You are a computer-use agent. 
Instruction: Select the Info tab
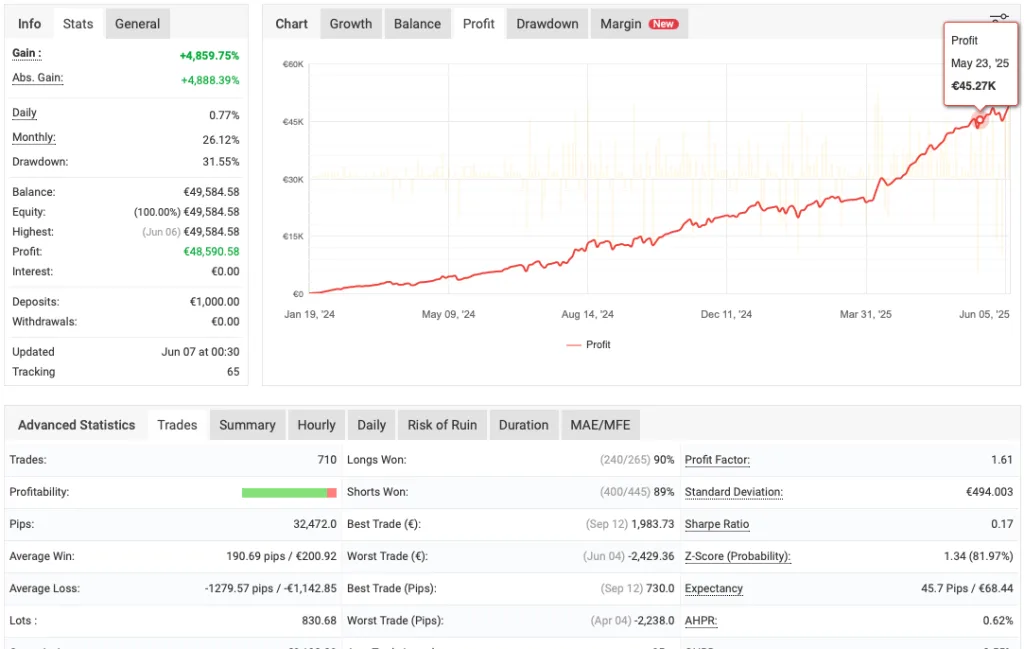[x=28, y=23]
